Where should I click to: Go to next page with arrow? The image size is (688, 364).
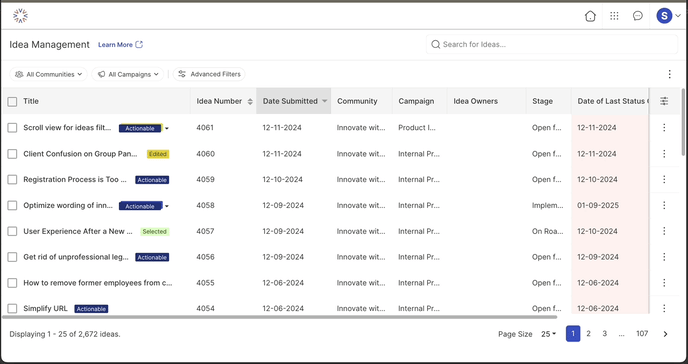[x=666, y=334]
